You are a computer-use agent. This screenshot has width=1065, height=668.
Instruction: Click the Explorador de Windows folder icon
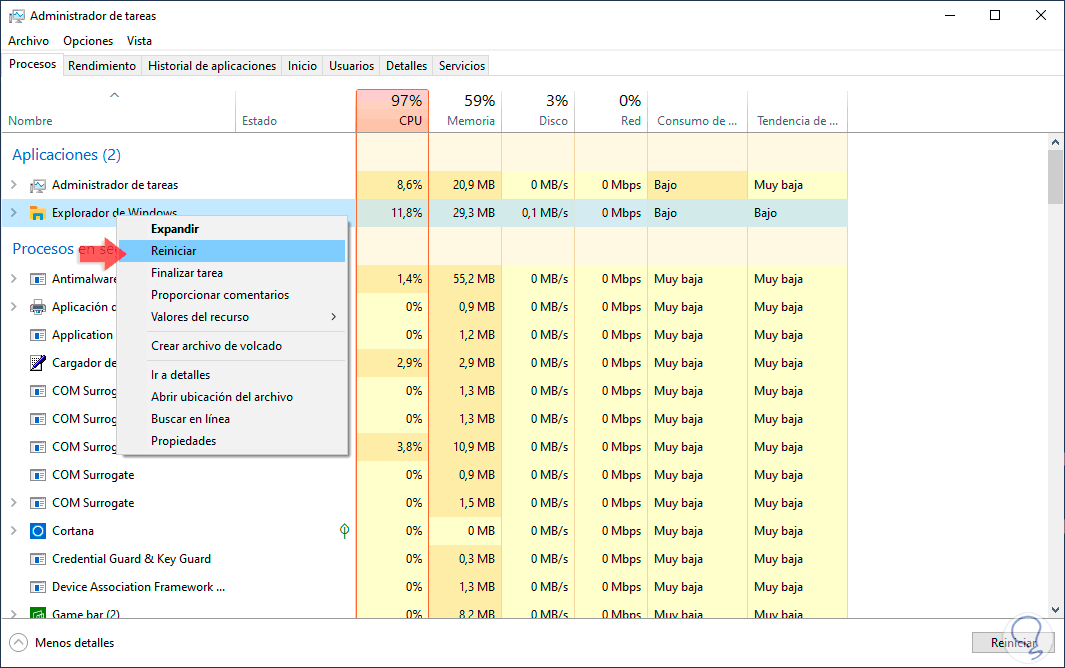point(38,213)
